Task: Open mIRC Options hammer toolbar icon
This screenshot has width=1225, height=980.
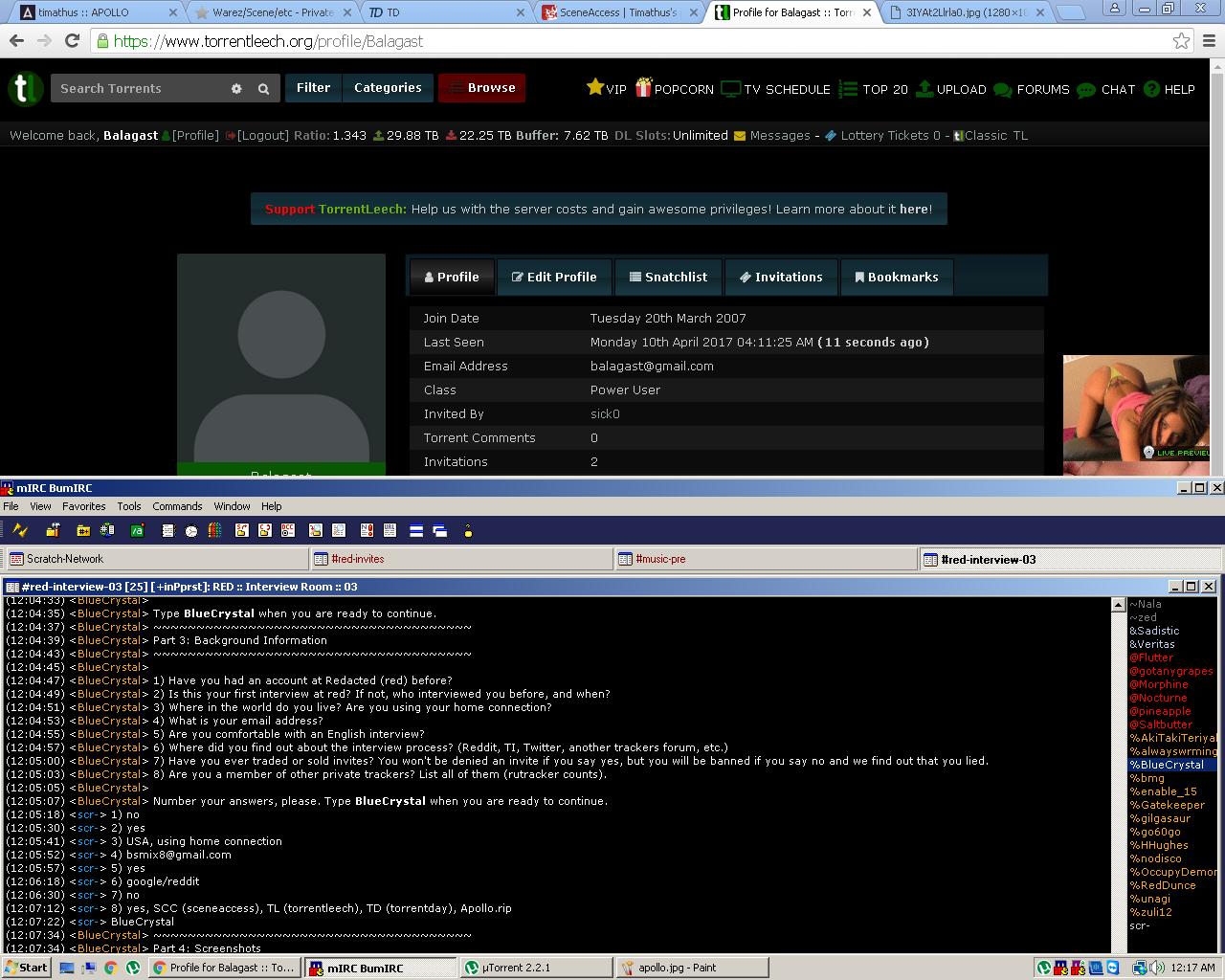Action: pos(53,530)
